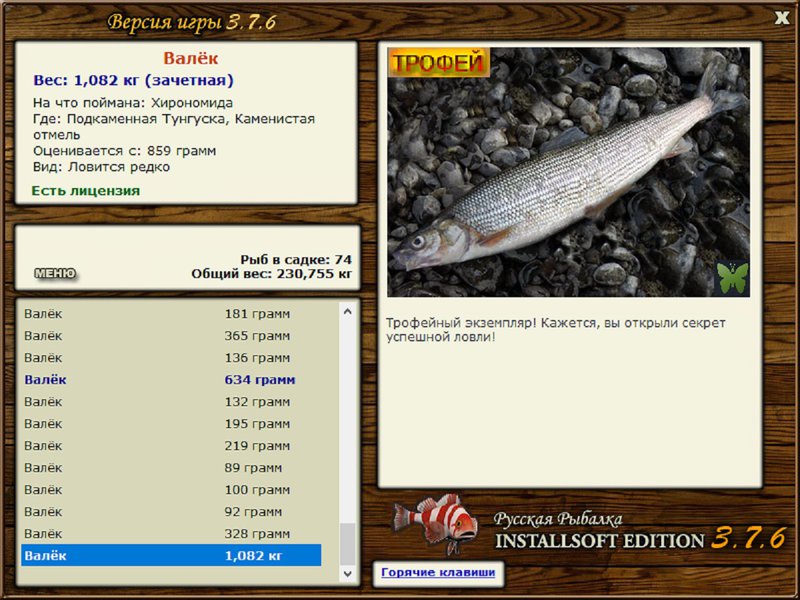Click the Трофейный экземпляр description text
The width and height of the screenshot is (800, 600).
[555, 330]
